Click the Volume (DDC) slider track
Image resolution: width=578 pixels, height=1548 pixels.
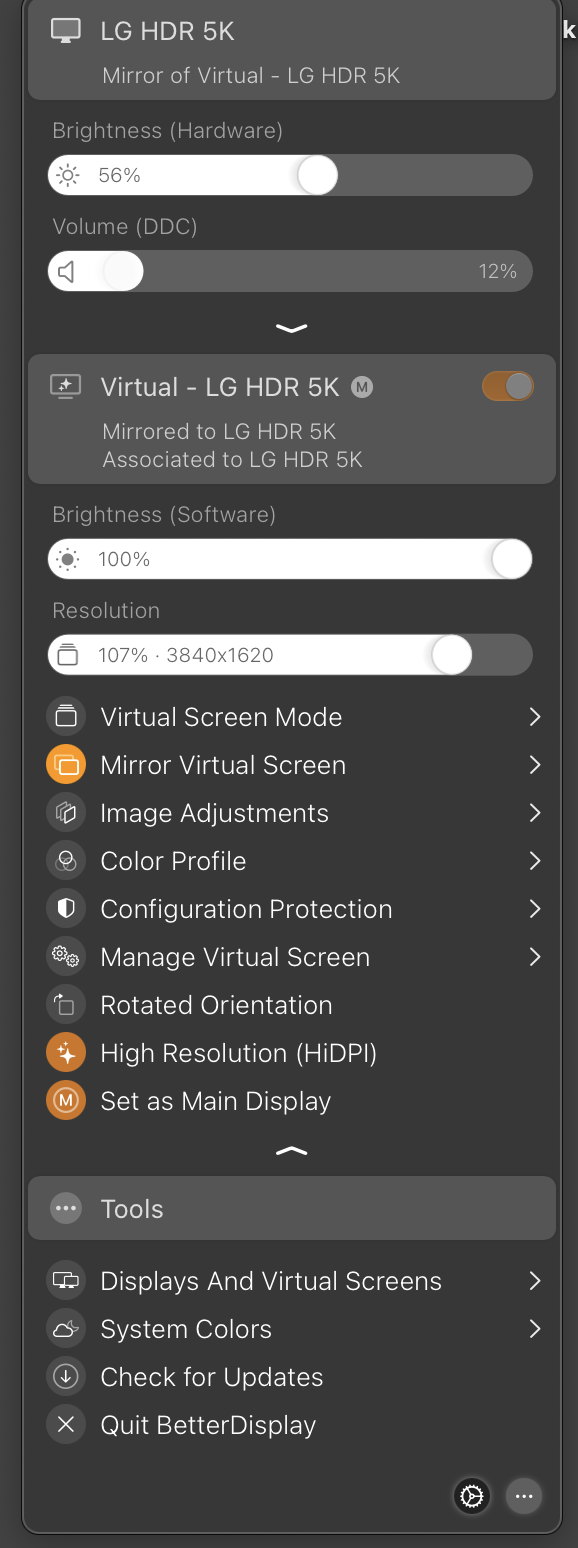tap(290, 271)
